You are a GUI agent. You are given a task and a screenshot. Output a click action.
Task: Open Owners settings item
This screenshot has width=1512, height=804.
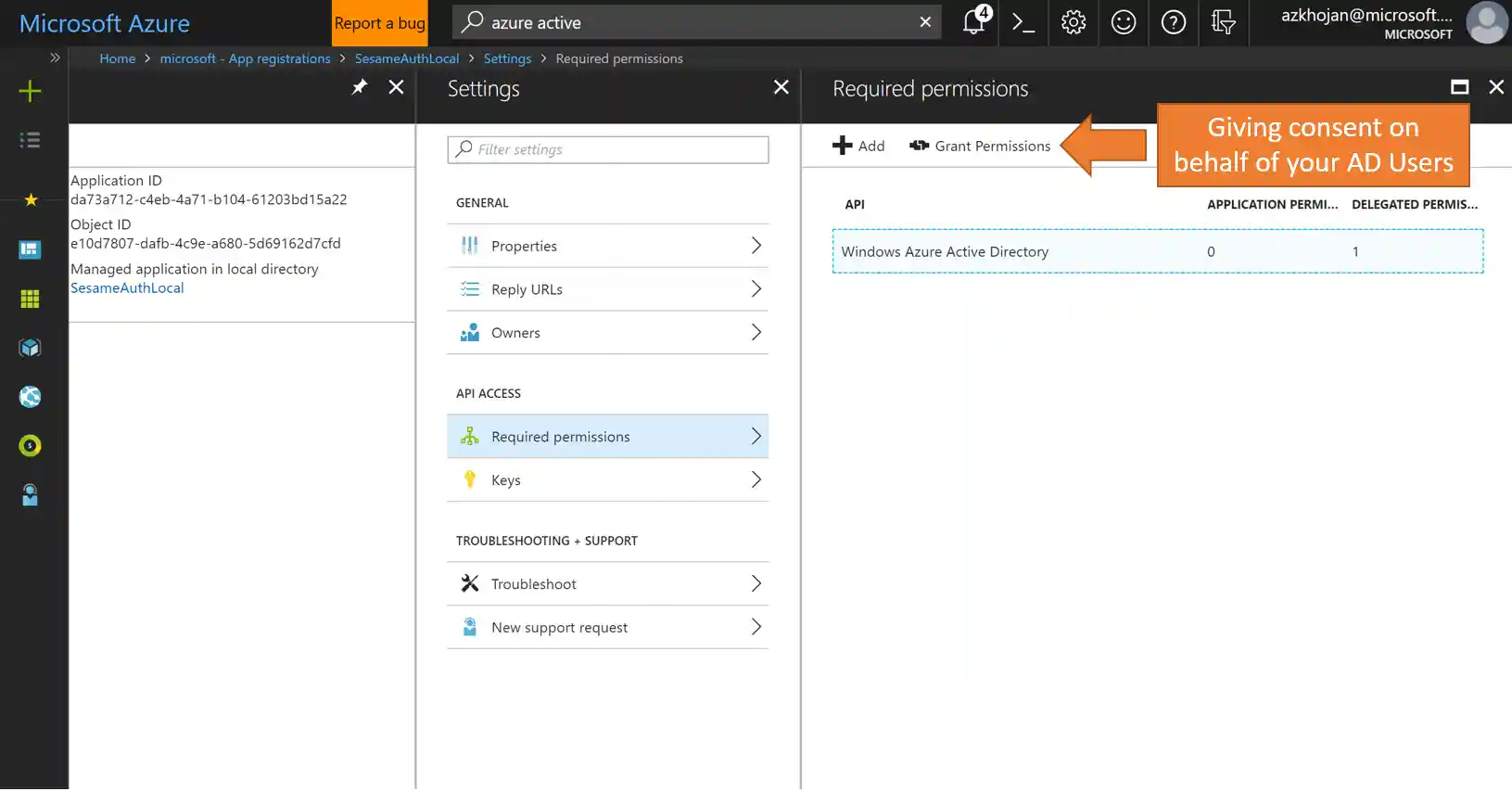coord(607,333)
